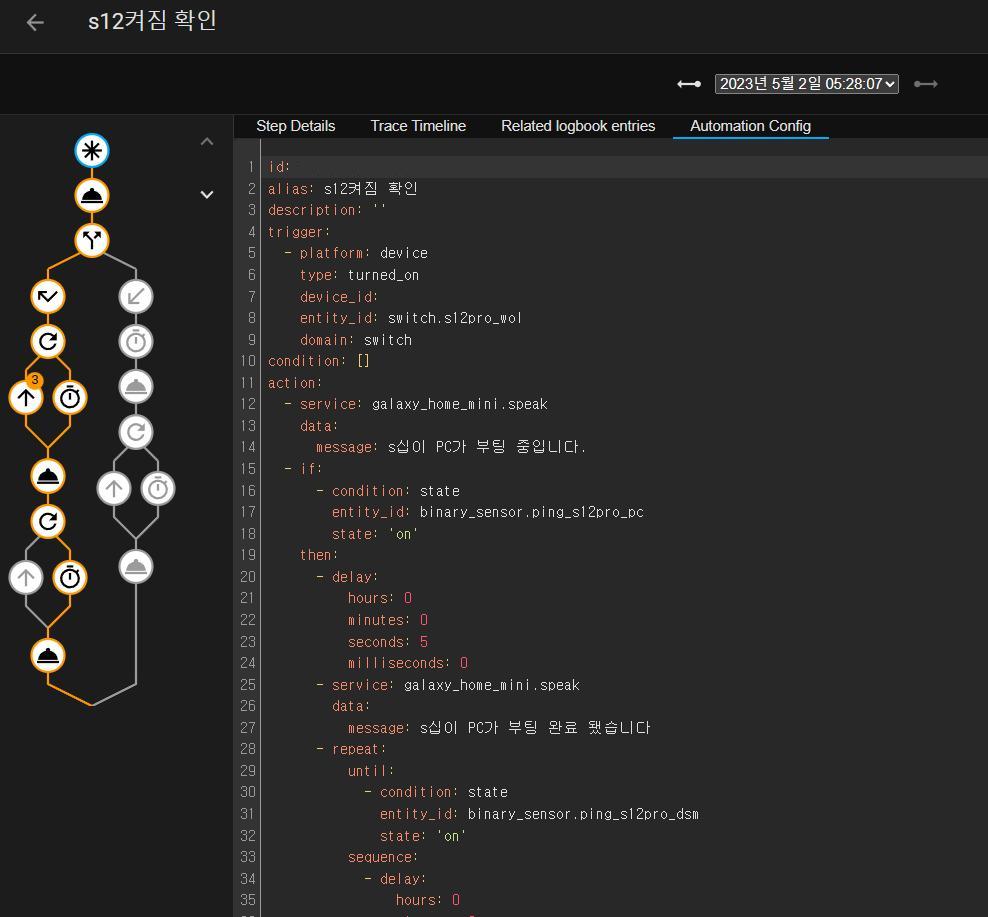Select the grey diagonal-arrow else node
The image size is (988, 917).
point(136,296)
